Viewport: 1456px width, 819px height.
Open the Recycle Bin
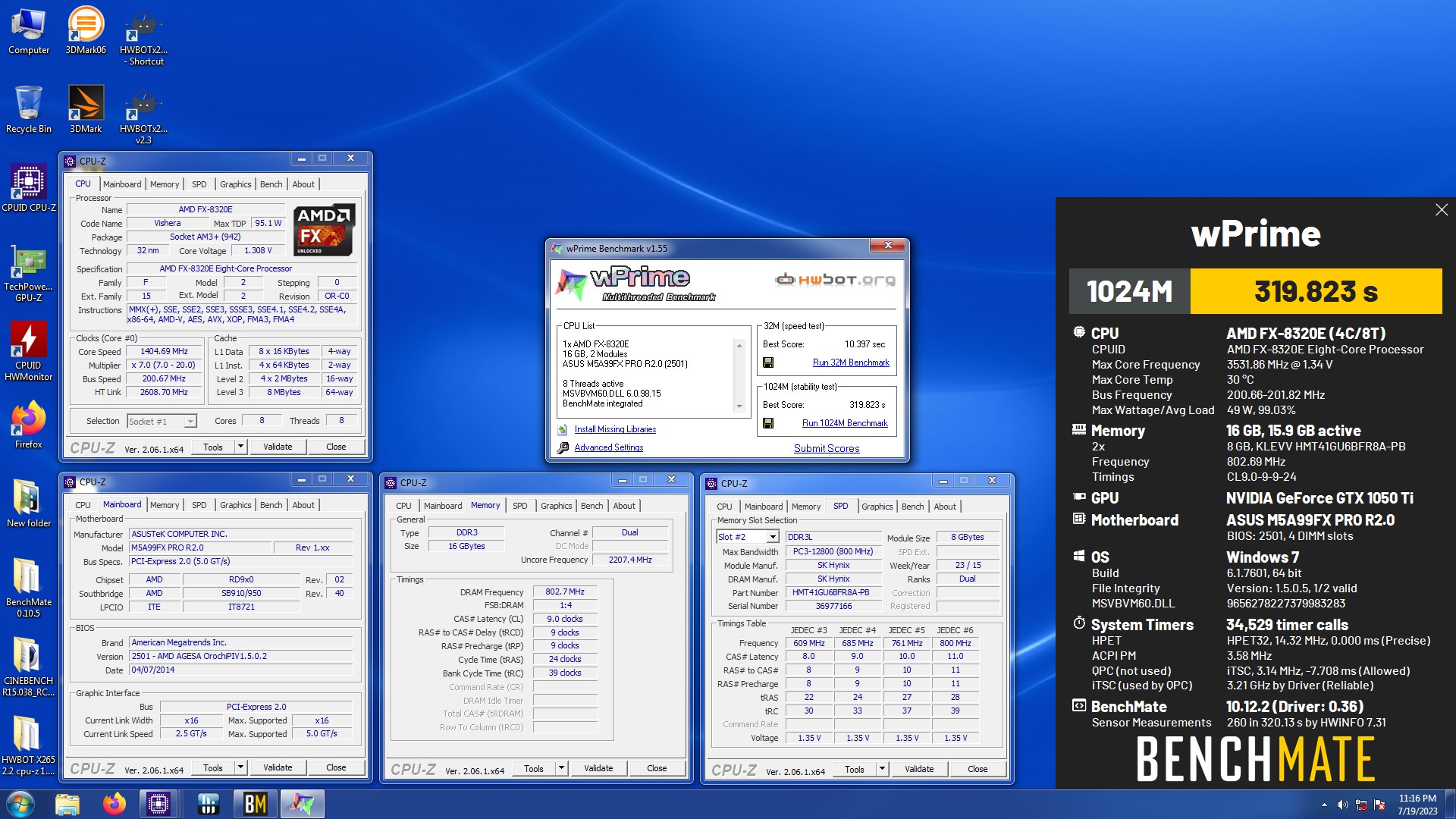[x=29, y=110]
